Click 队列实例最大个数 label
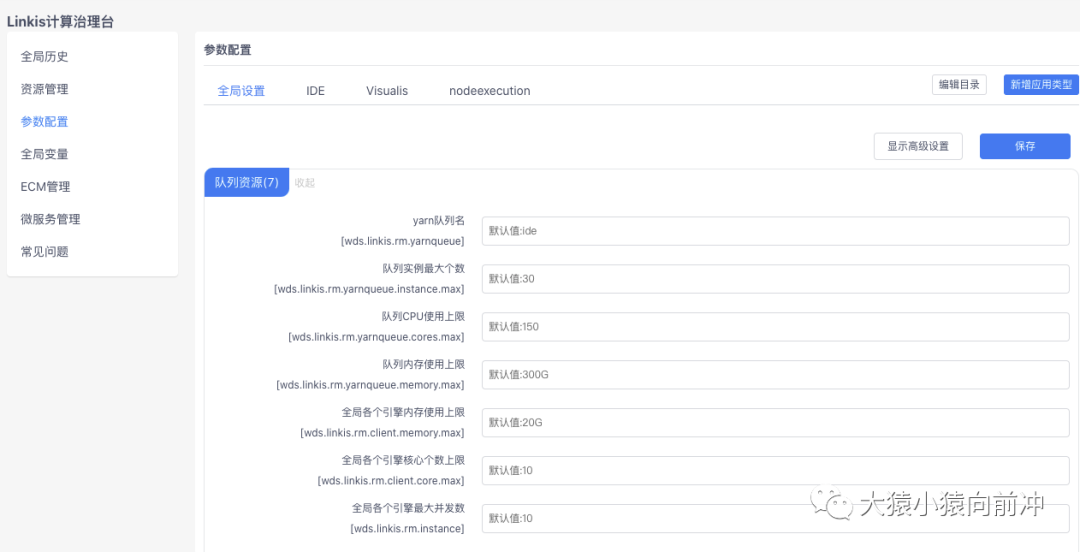 pyautogui.click(x=424, y=269)
